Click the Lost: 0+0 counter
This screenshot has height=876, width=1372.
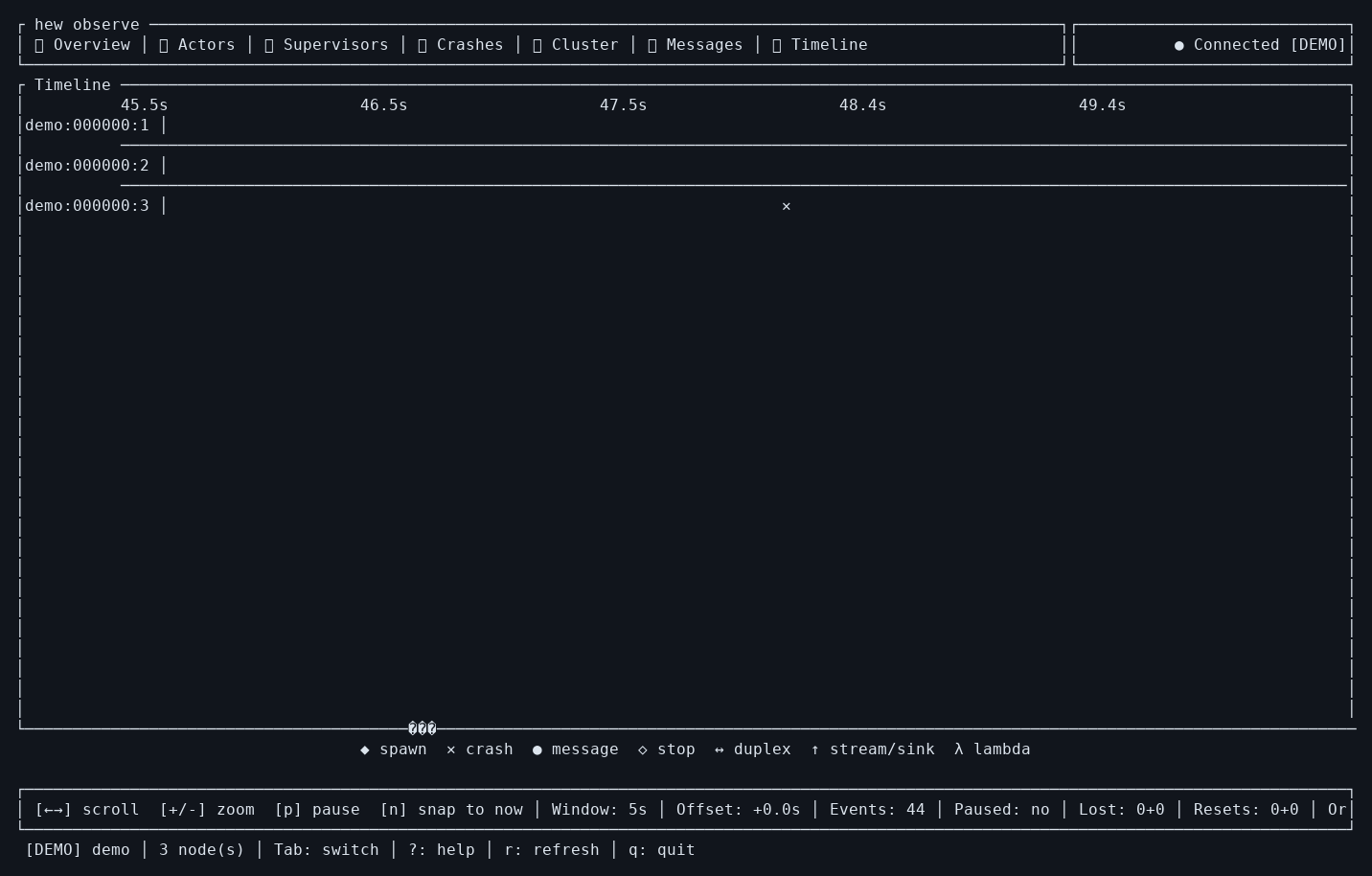pyautogui.click(x=1122, y=810)
